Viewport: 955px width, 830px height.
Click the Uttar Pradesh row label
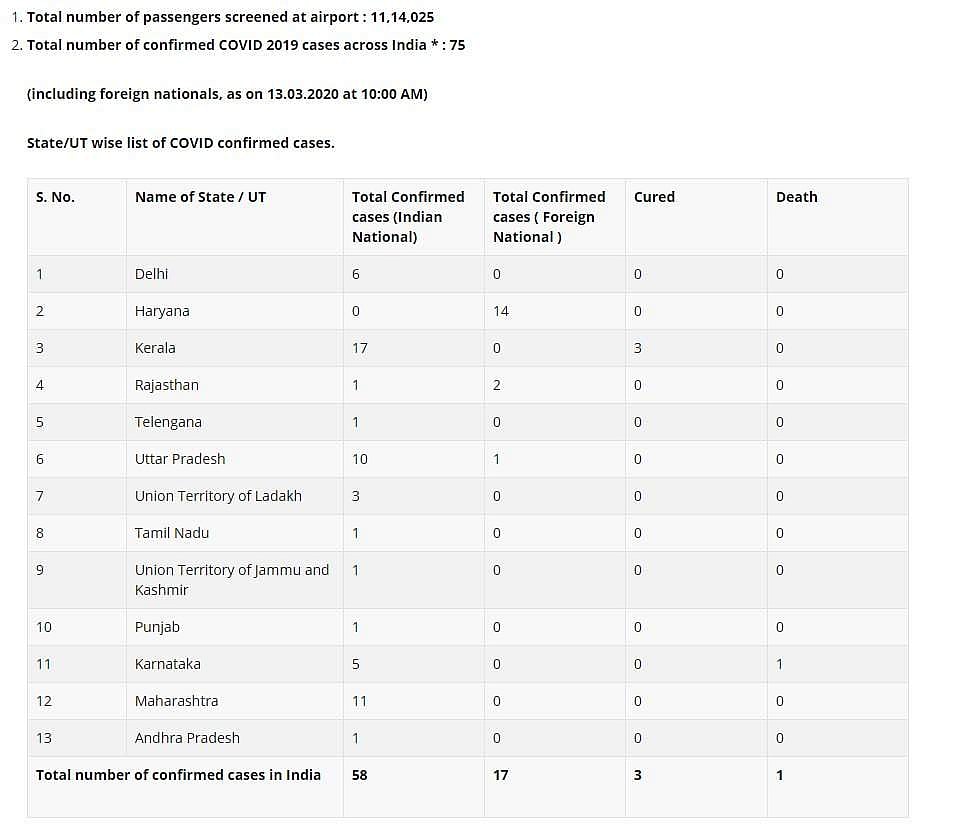click(180, 459)
